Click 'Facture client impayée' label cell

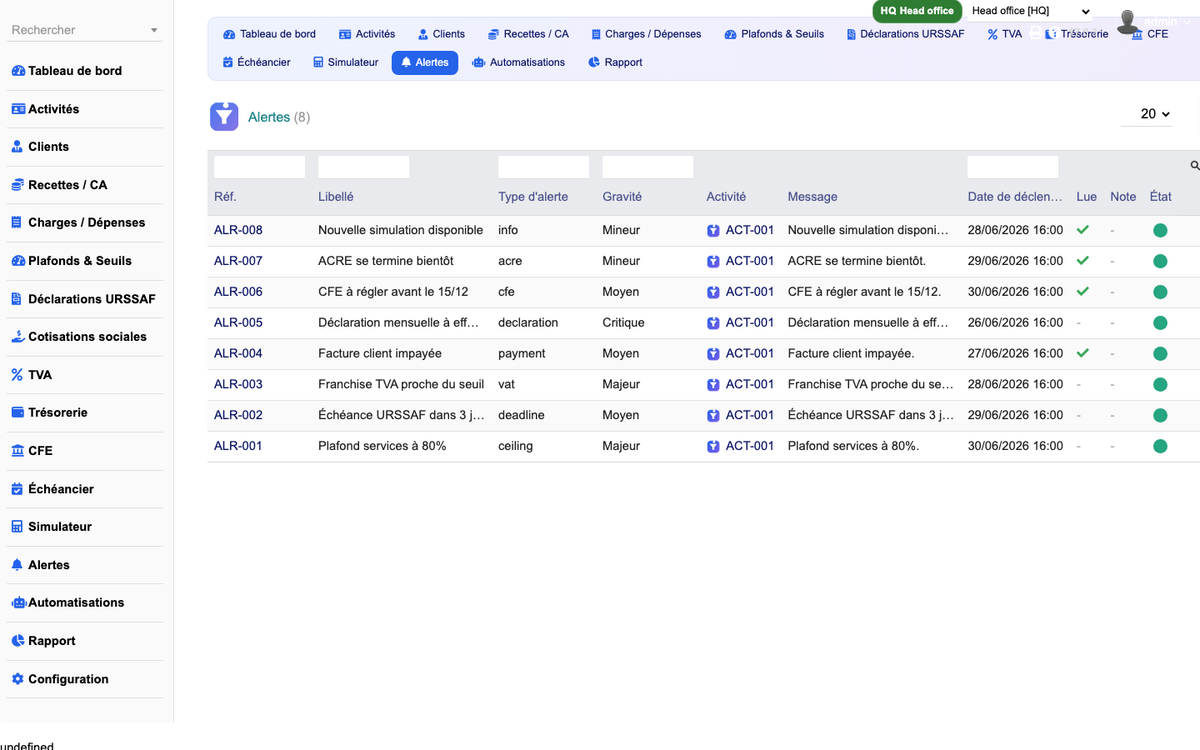pyautogui.click(x=380, y=353)
